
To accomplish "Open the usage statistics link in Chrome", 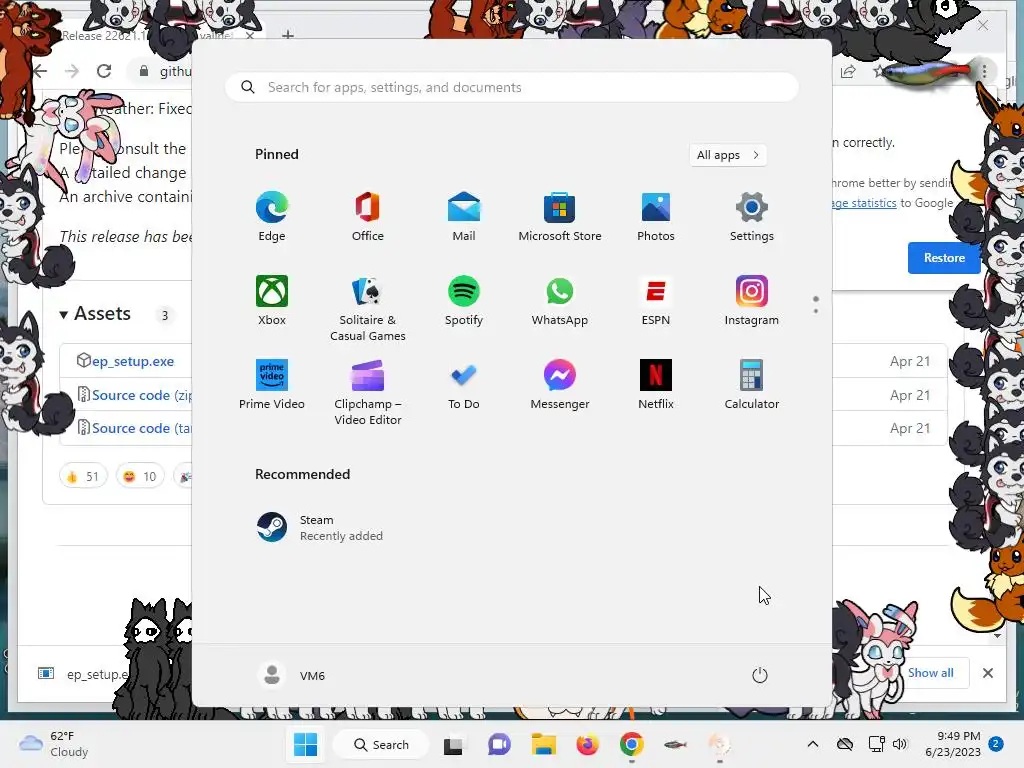I will [864, 203].
